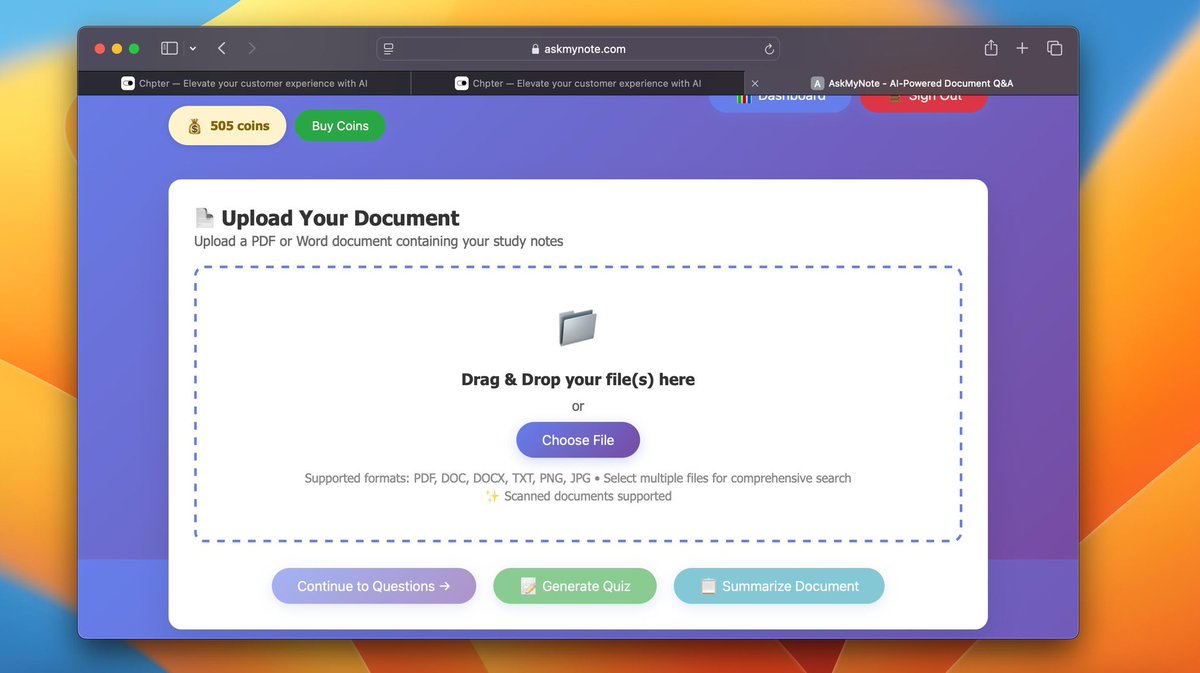Image resolution: width=1200 pixels, height=673 pixels.
Task: Click the Generate Quiz button
Action: pos(575,586)
